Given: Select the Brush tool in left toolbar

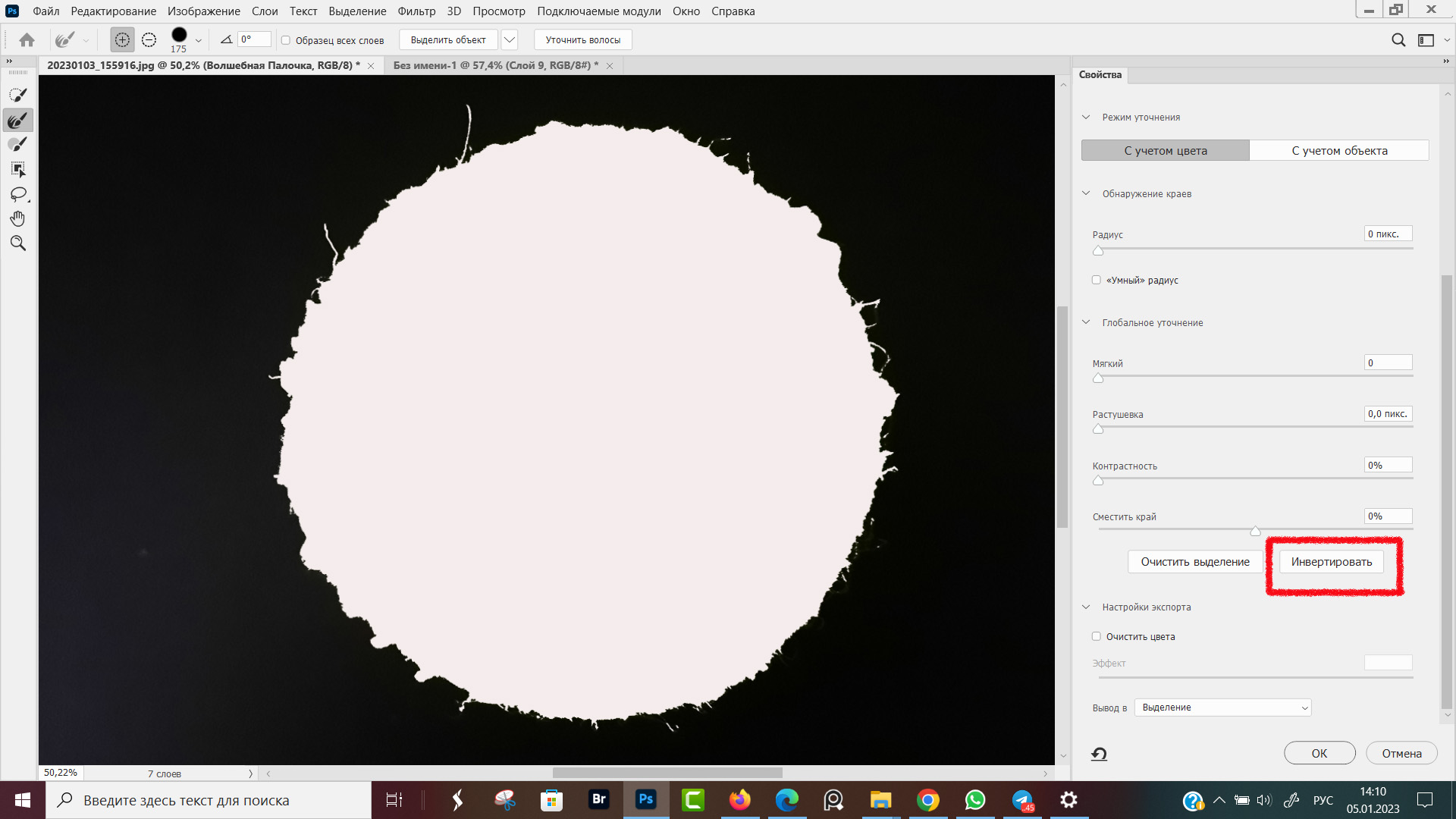Looking at the screenshot, I should (x=17, y=144).
